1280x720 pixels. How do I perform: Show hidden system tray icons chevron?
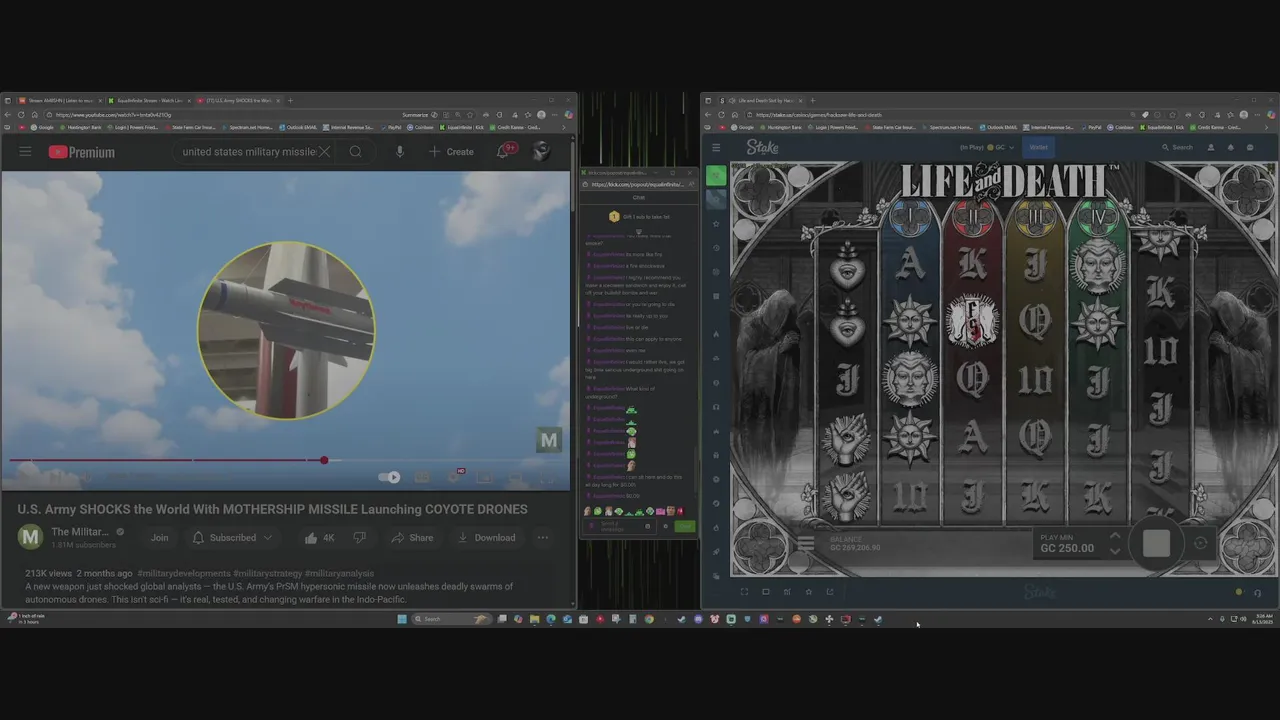(1210, 619)
